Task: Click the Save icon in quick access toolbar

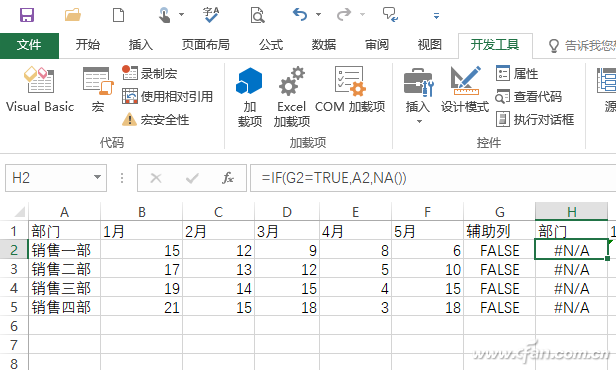Action: tap(27, 15)
